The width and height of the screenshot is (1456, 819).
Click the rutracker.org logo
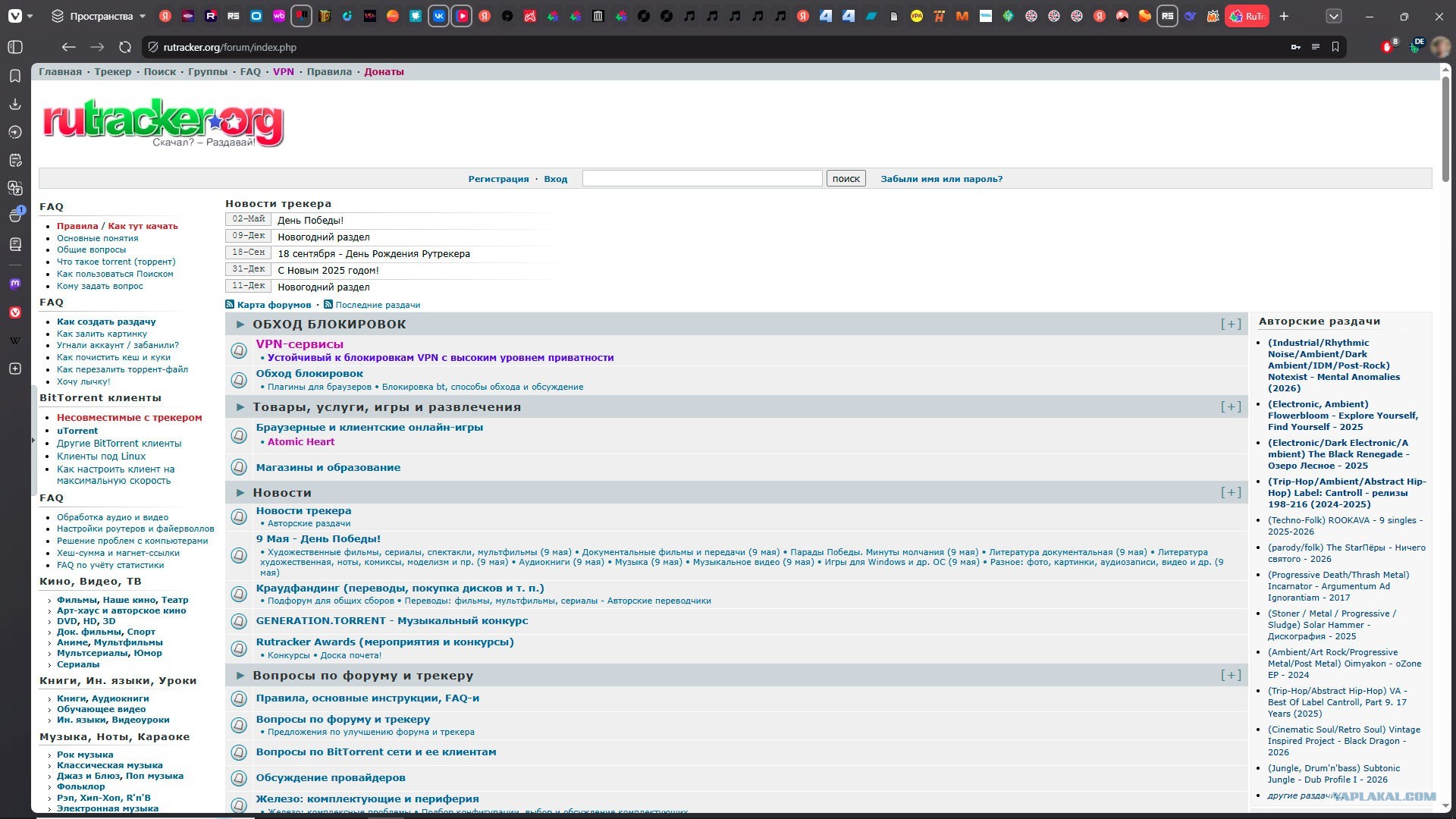pyautogui.click(x=163, y=122)
